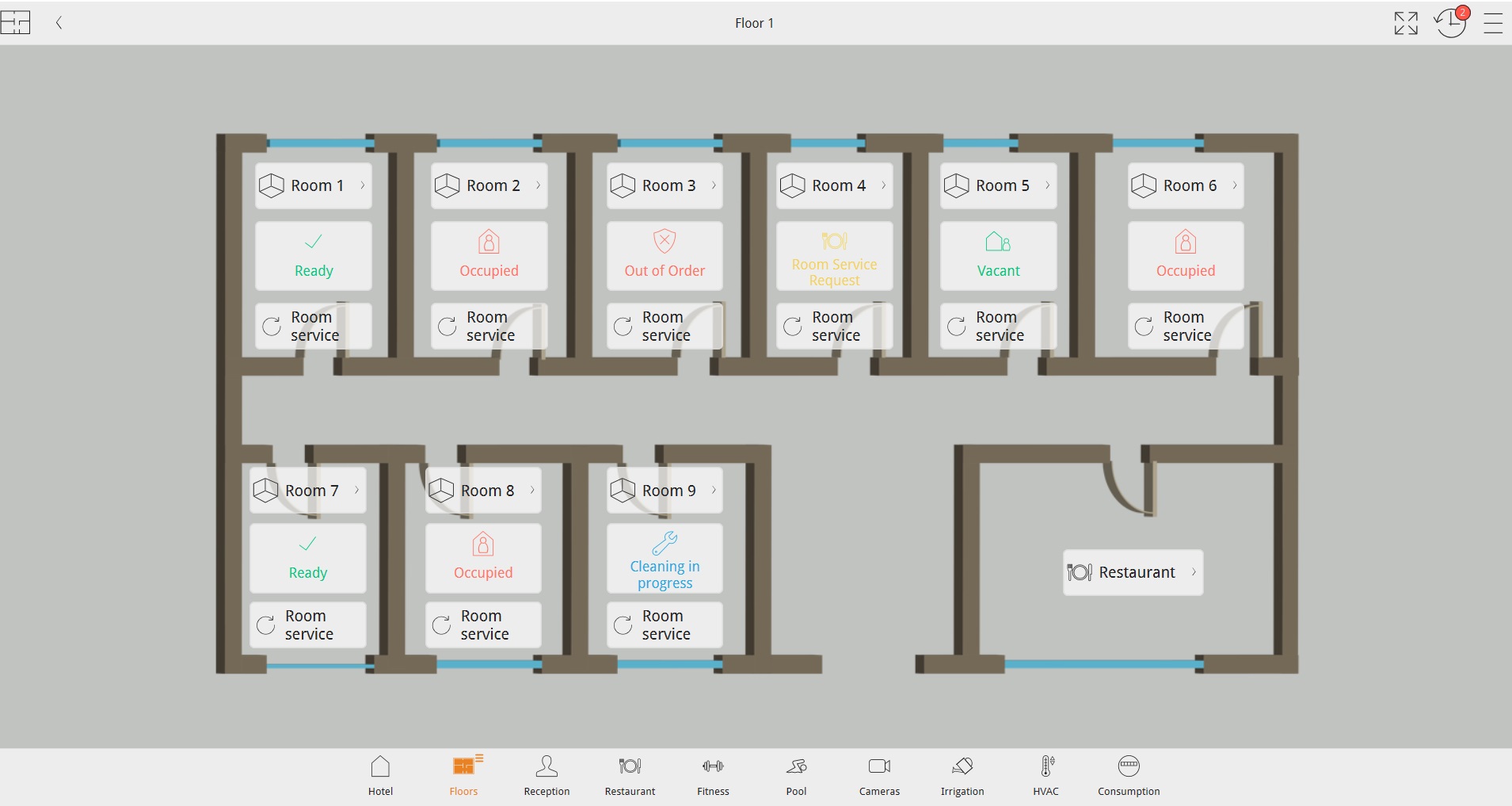Open the Consumption gauge tab
The width and height of the screenshot is (1512, 806).
pos(1129,775)
